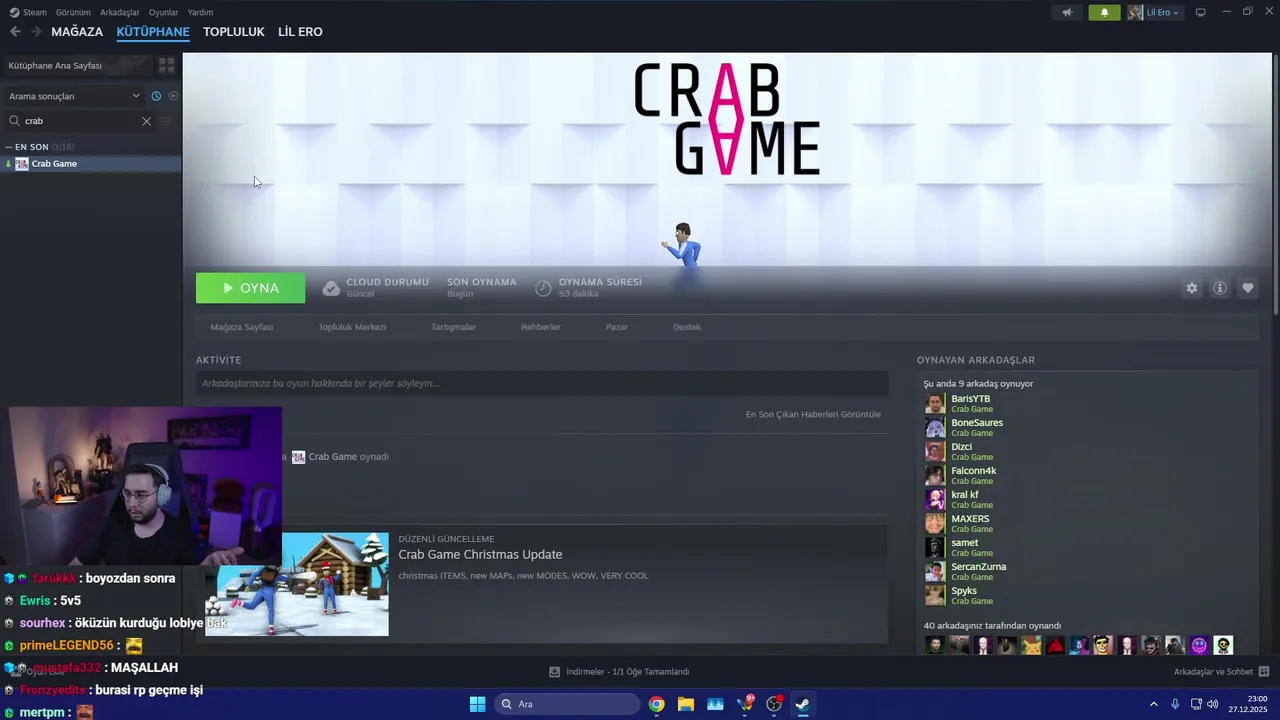Viewport: 1280px width, 720px height.
Task: Open the Windows Start button
Action: click(x=477, y=704)
